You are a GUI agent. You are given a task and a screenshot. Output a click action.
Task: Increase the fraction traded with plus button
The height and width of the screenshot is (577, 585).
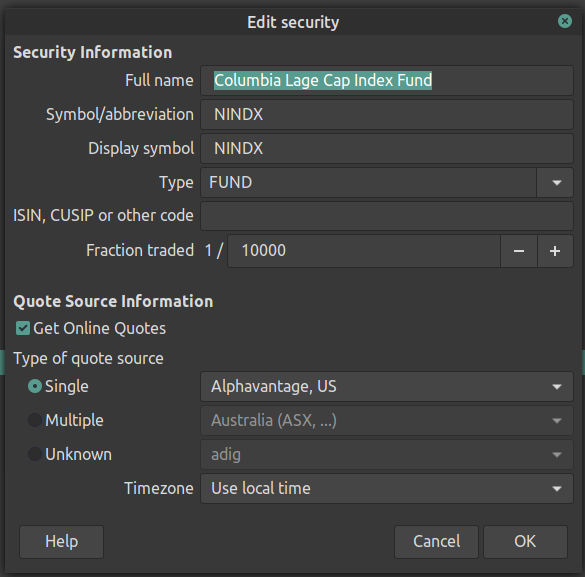pos(555,251)
